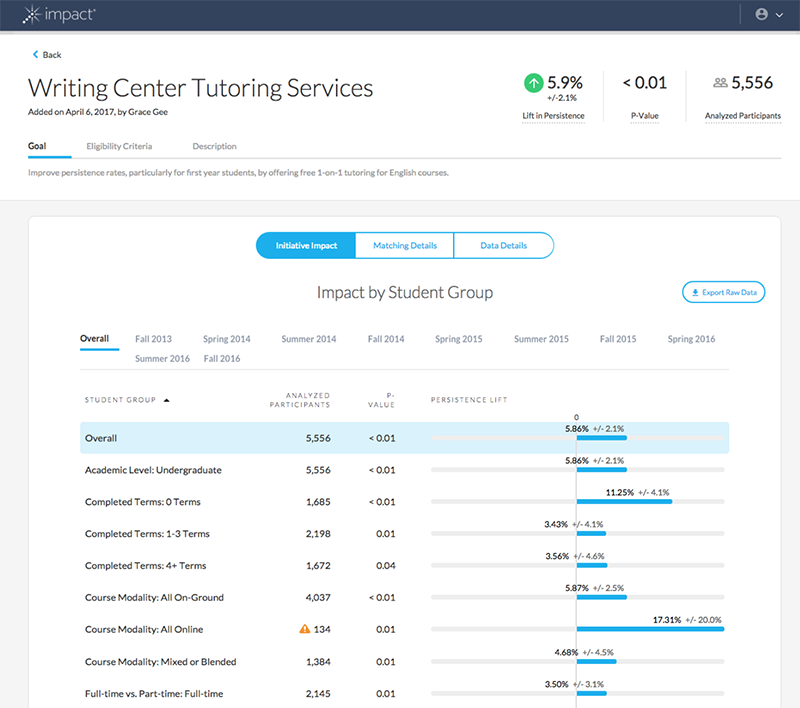This screenshot has width=800, height=708.
Task: Click the P-Value column header
Action: (382, 400)
